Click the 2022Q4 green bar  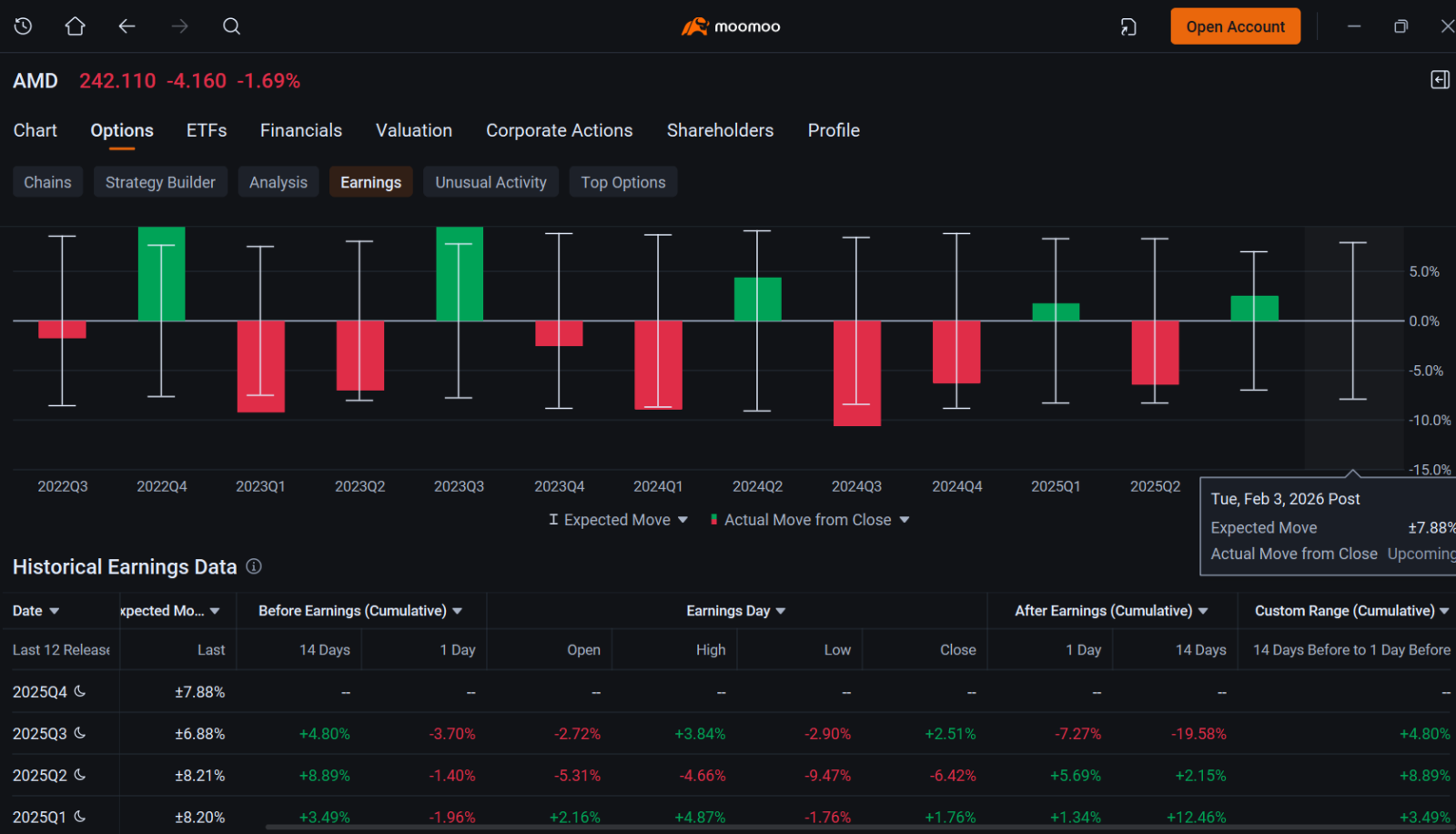161,274
